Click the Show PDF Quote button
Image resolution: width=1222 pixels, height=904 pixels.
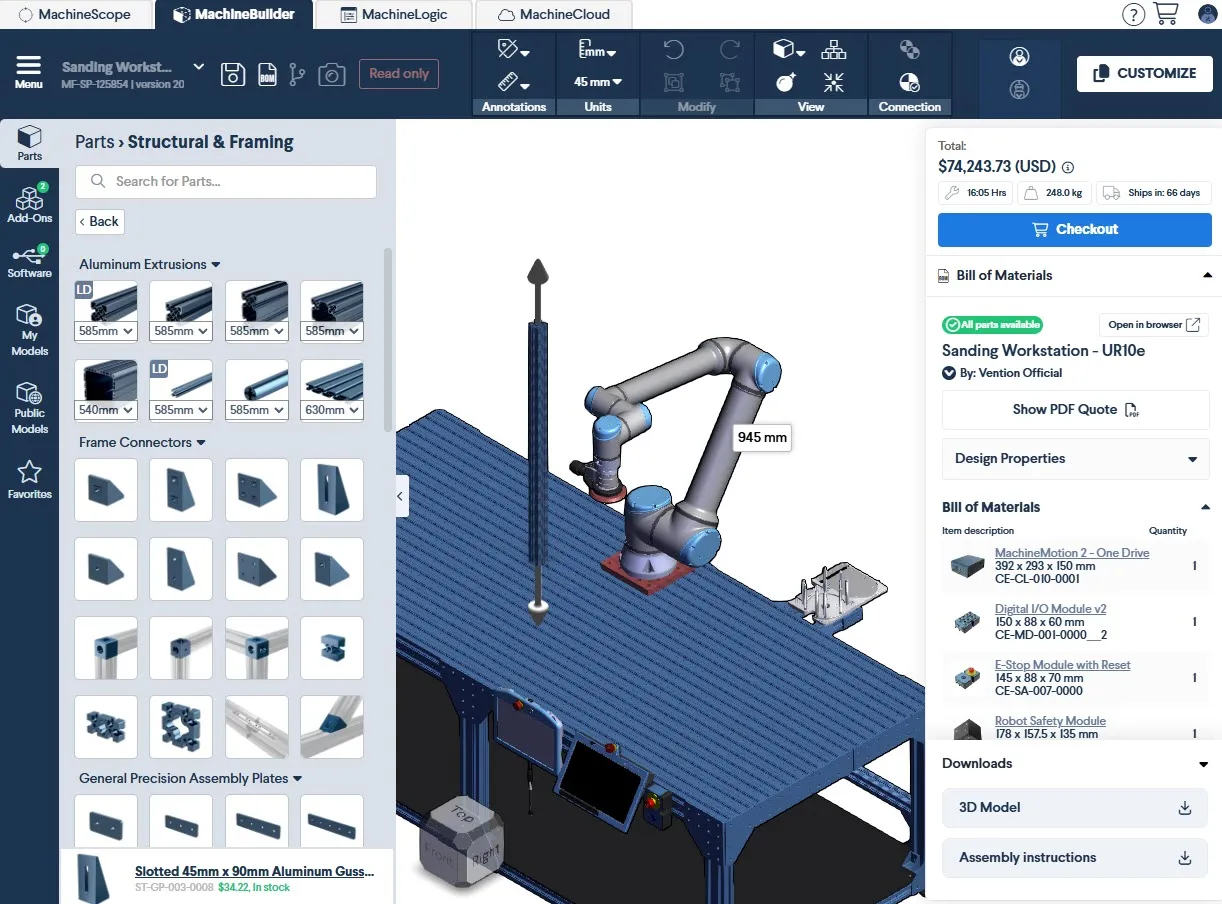1075,409
